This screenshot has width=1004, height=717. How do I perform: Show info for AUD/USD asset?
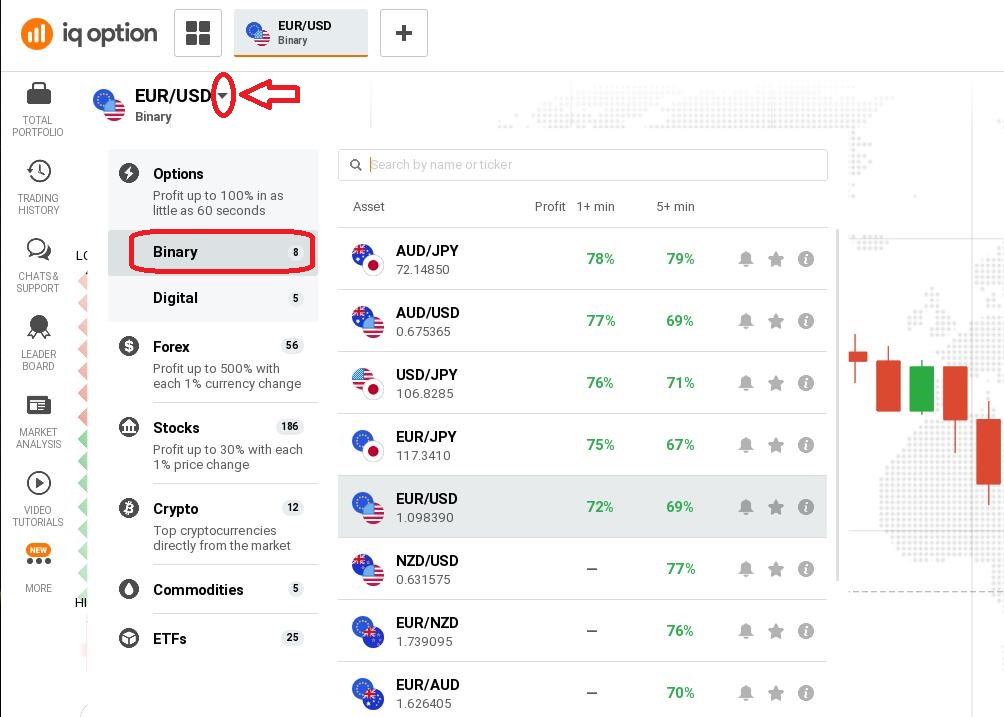click(x=806, y=321)
